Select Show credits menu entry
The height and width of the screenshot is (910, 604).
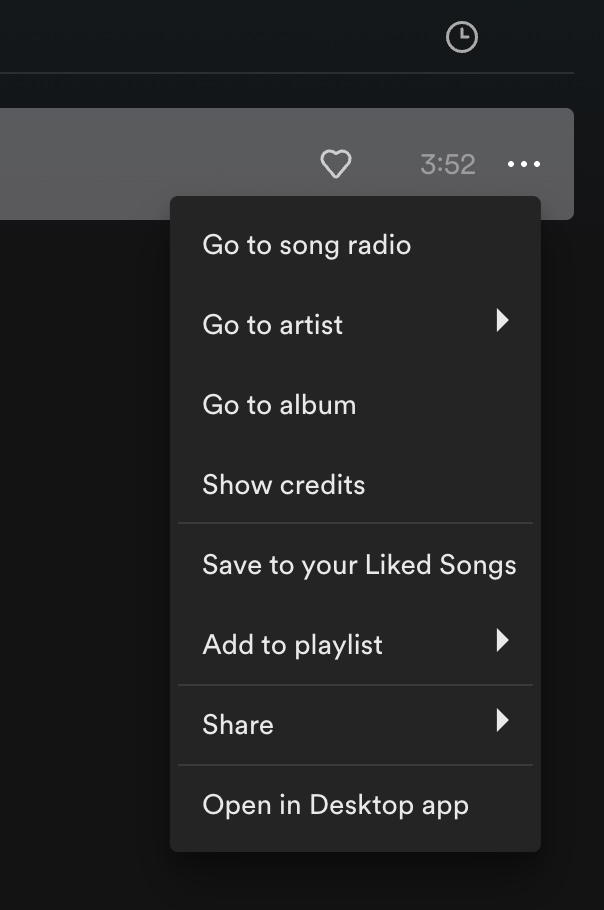pyautogui.click(x=284, y=485)
